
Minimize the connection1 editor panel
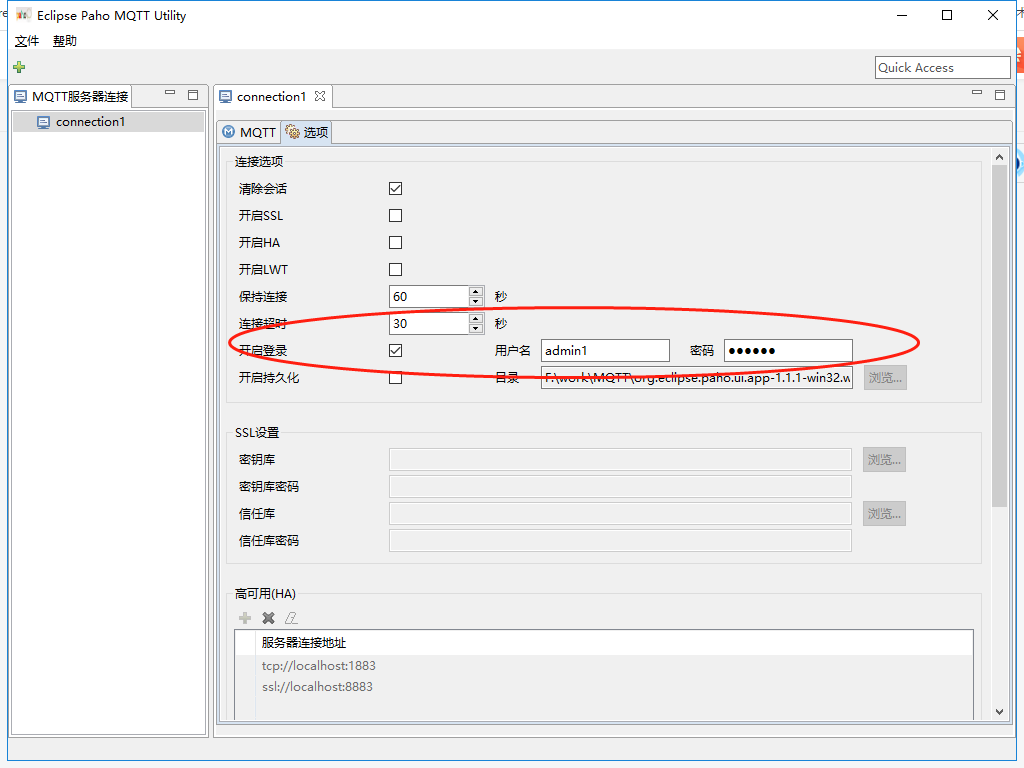[977, 93]
